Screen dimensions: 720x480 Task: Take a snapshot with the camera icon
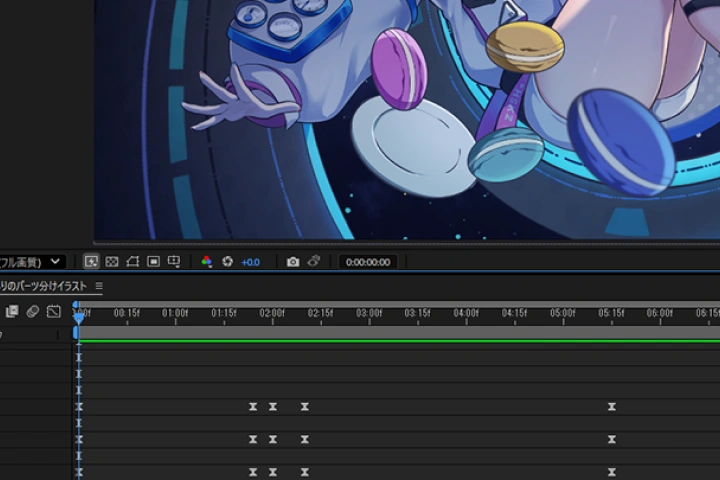click(x=293, y=262)
